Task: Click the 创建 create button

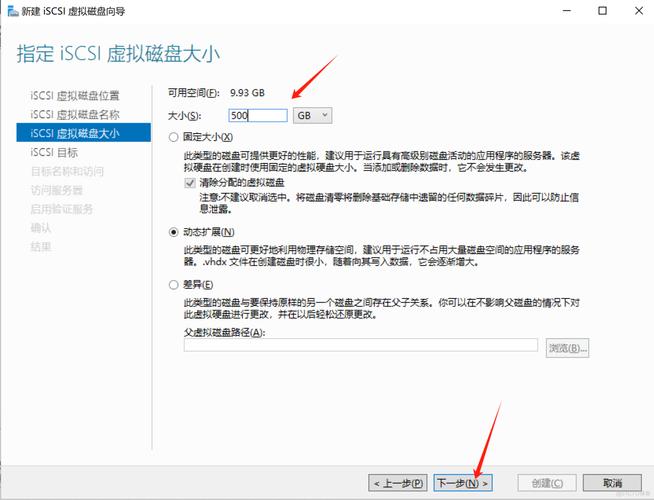Action: click(547, 483)
